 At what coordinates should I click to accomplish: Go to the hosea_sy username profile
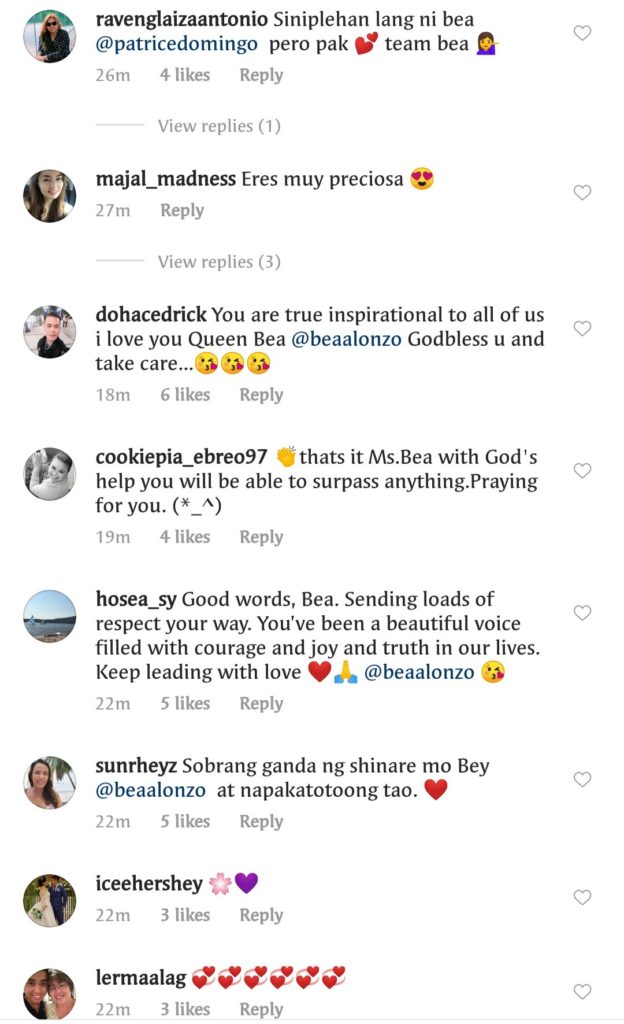pos(136,600)
